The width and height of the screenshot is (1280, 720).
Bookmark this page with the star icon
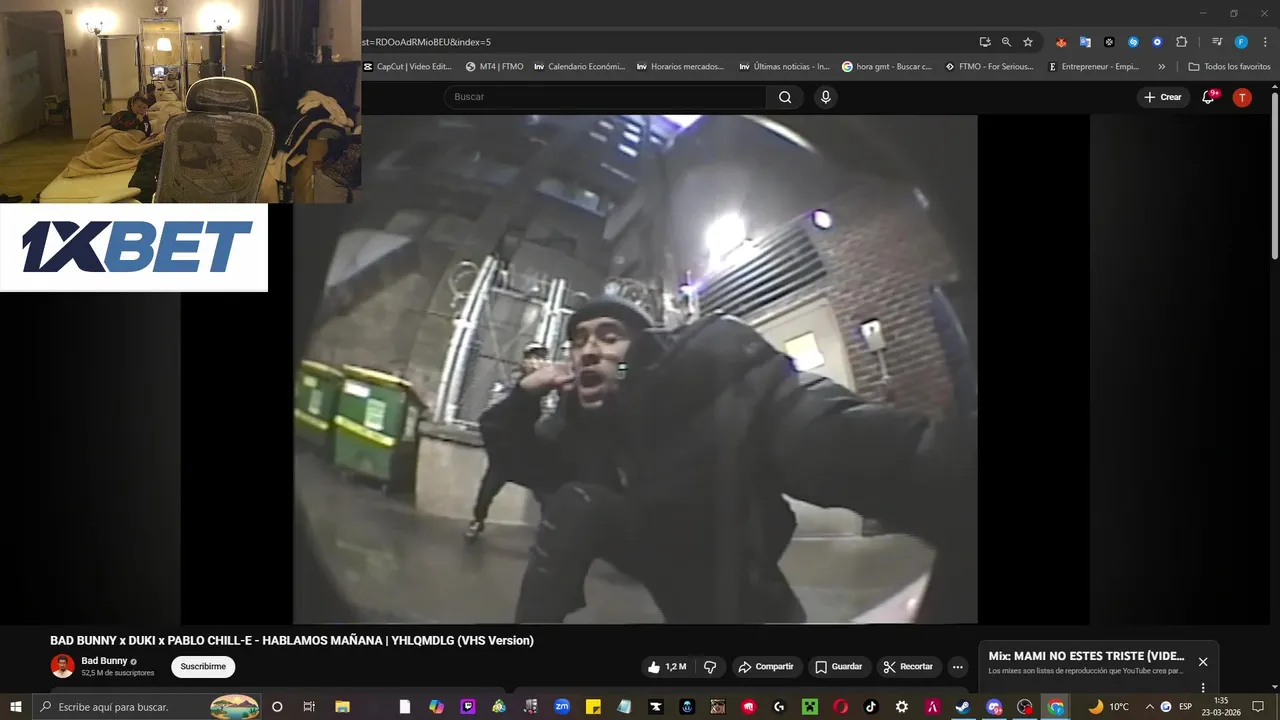(x=1028, y=42)
